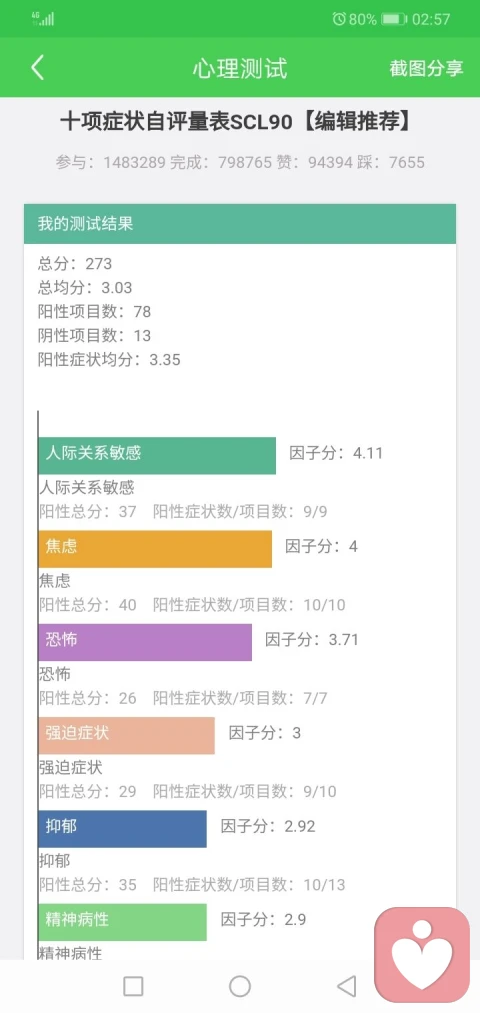This screenshot has width=480, height=1013.
Task: Tap Android recent apps square button
Action: coord(133,987)
